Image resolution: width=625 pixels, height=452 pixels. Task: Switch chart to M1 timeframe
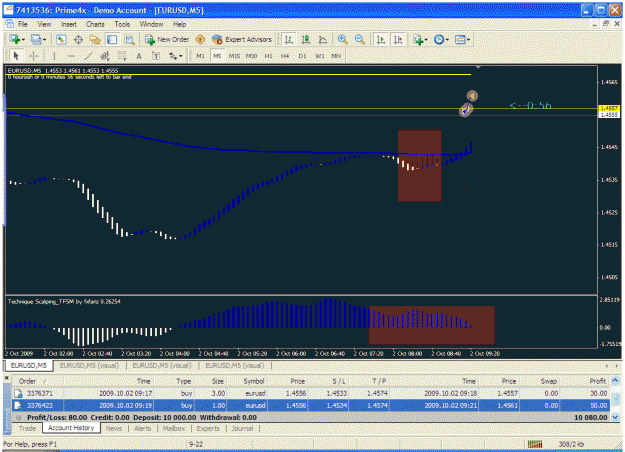pyautogui.click(x=200, y=56)
